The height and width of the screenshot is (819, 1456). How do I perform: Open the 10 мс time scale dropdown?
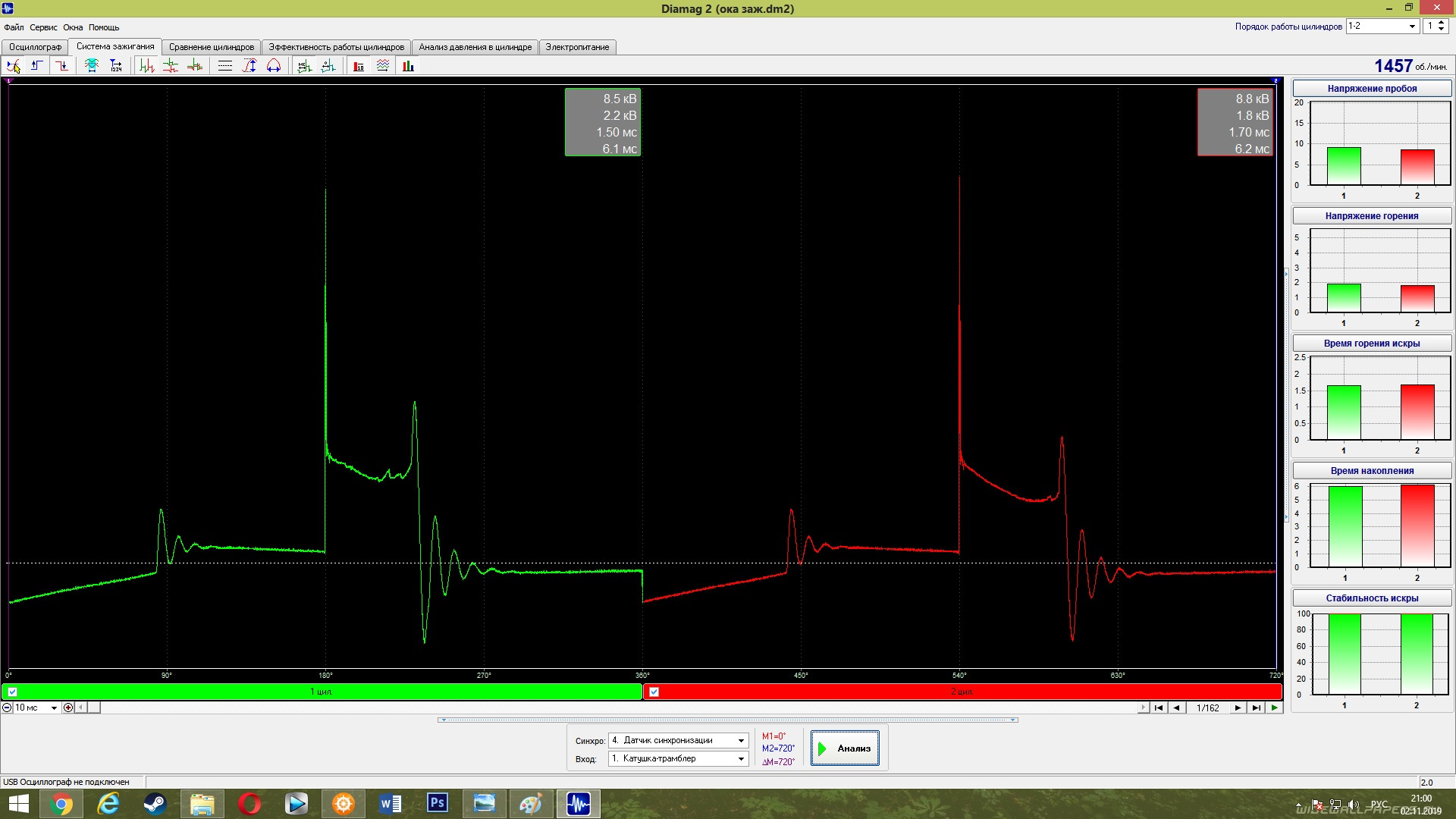click(54, 708)
